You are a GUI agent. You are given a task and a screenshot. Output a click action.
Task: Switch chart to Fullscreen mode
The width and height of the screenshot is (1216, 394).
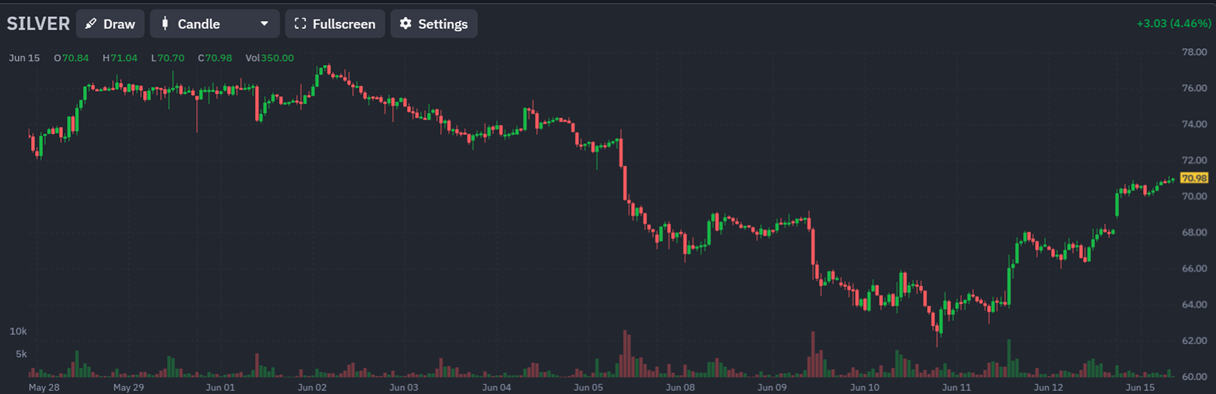pyautogui.click(x=335, y=24)
